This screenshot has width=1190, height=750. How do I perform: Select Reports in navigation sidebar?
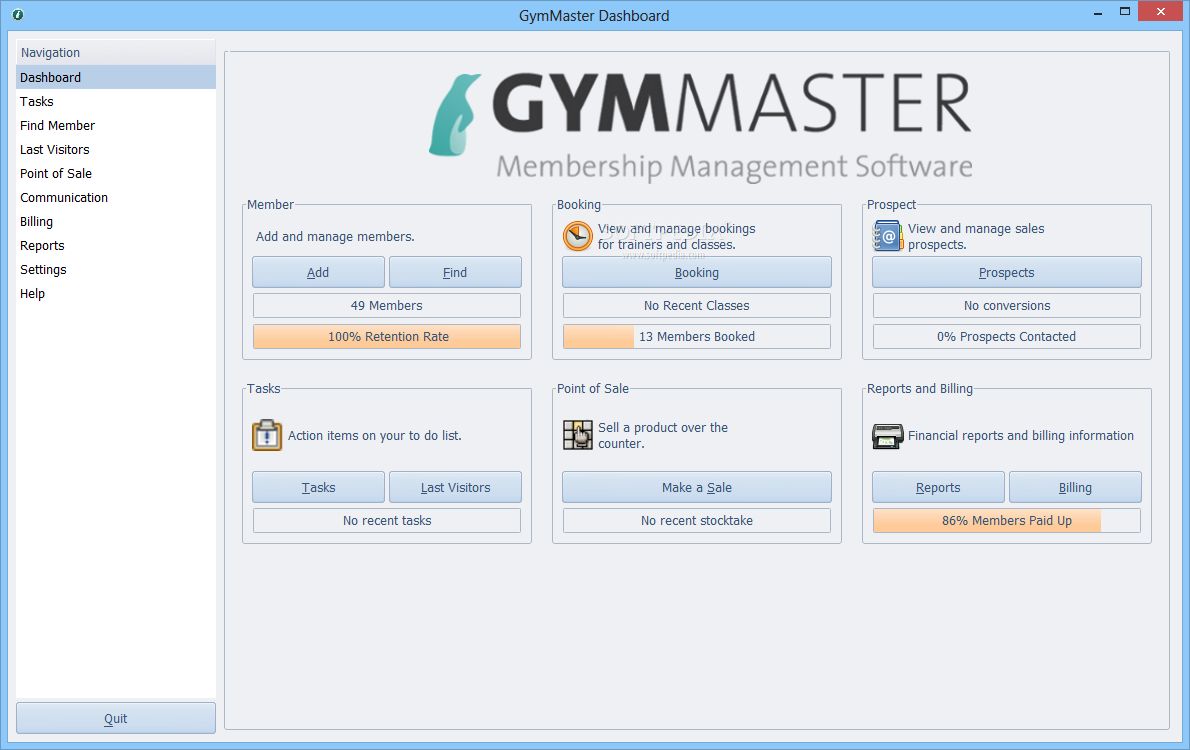[x=115, y=246]
